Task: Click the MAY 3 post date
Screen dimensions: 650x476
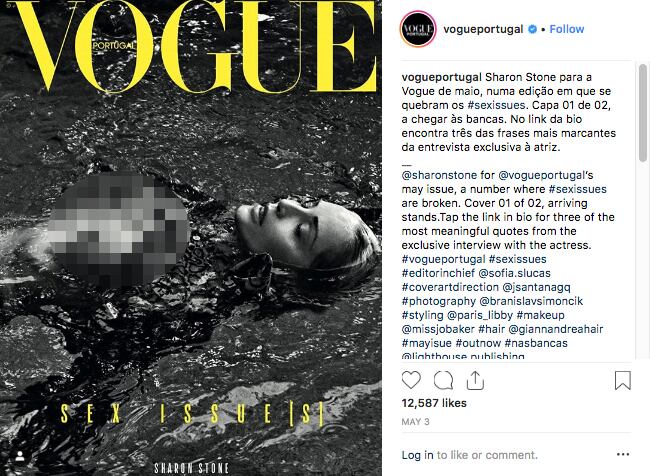Action: pyautogui.click(x=415, y=422)
